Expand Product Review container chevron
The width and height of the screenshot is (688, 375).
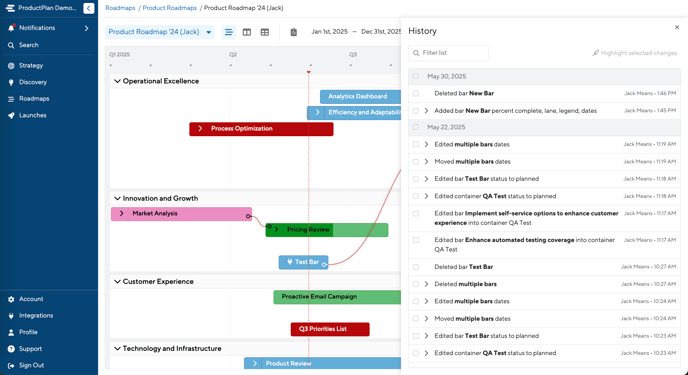(254, 364)
